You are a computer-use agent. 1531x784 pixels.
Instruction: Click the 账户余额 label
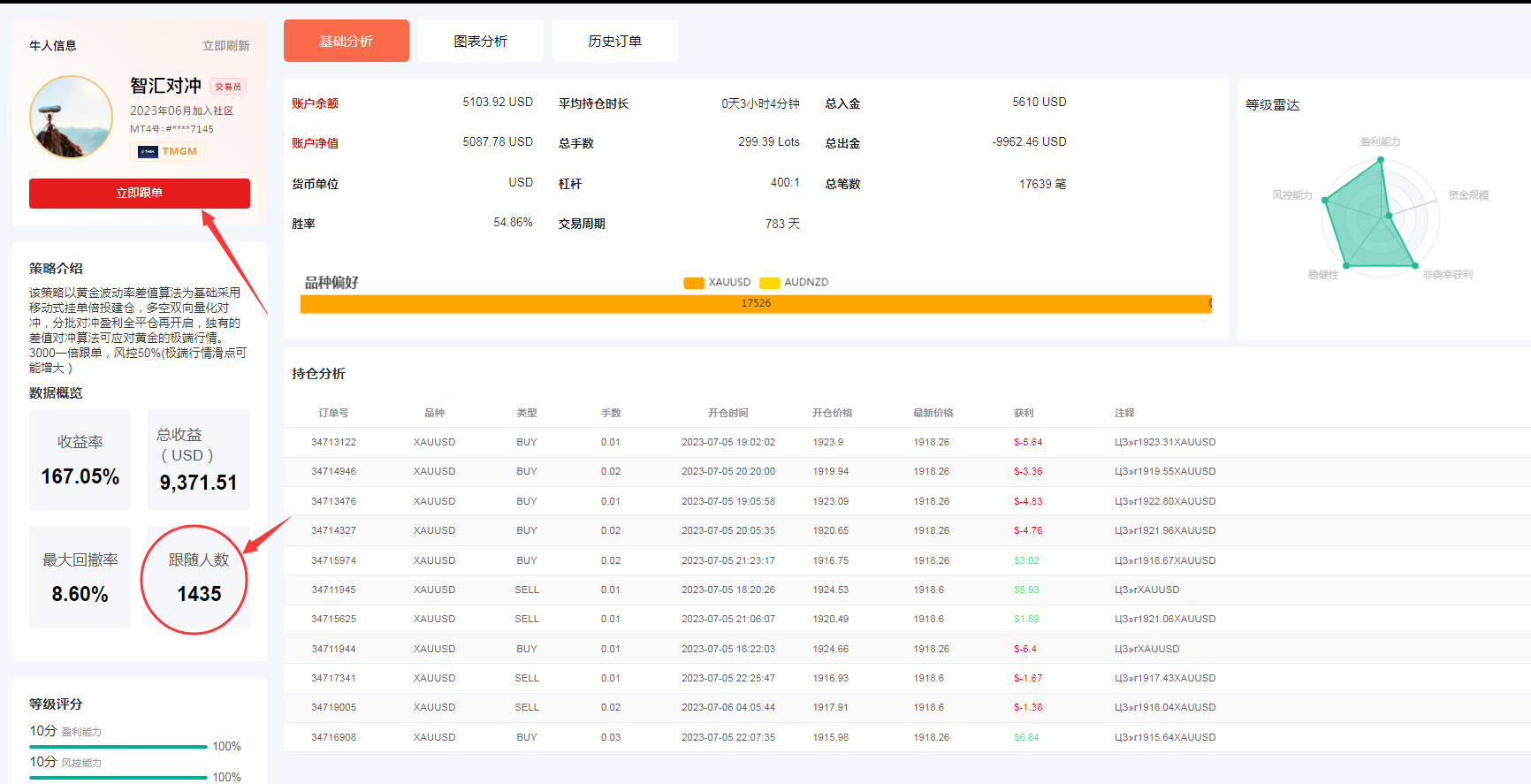coord(316,103)
